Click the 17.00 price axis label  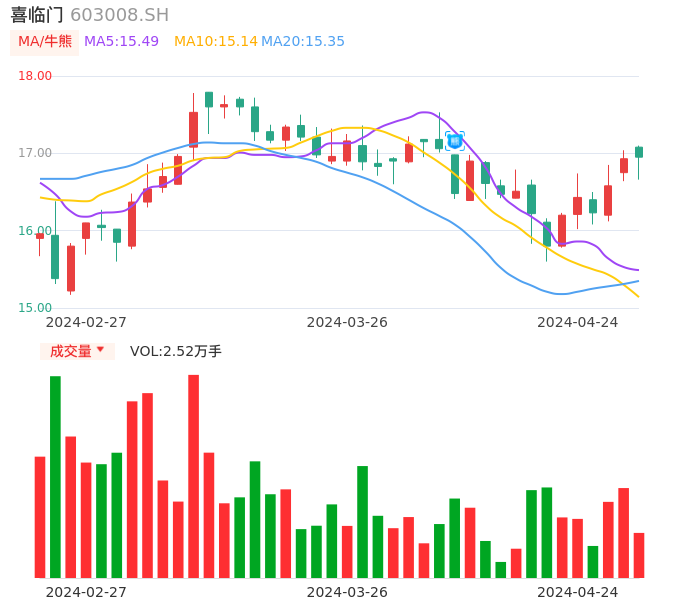point(35,153)
